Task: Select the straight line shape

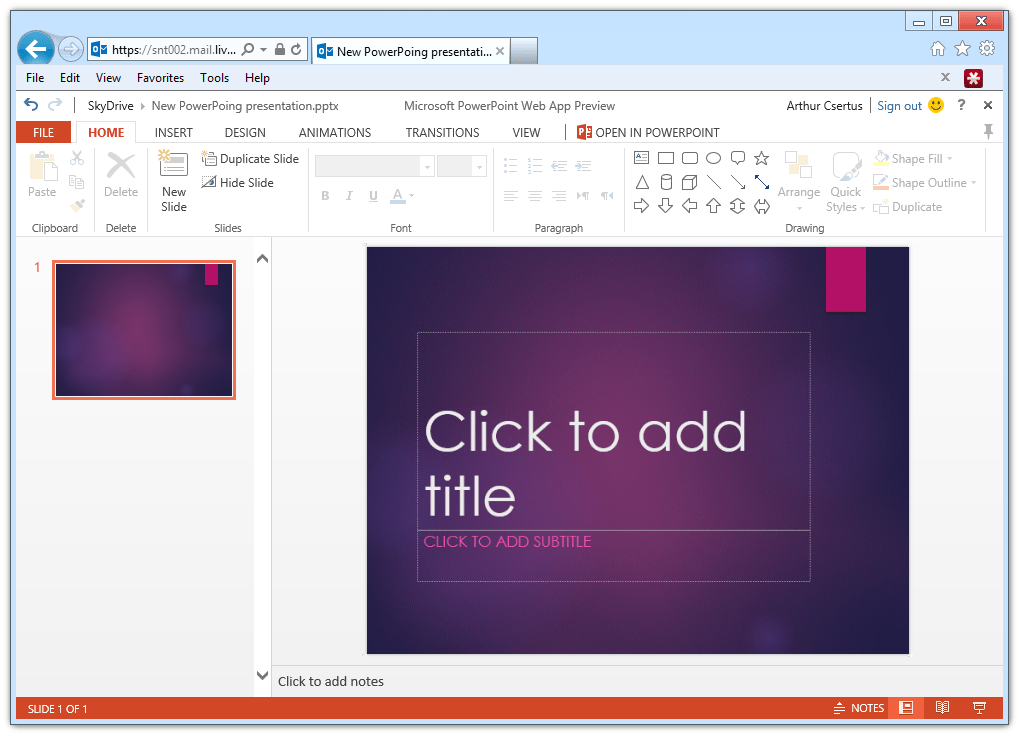Action: coord(714,182)
